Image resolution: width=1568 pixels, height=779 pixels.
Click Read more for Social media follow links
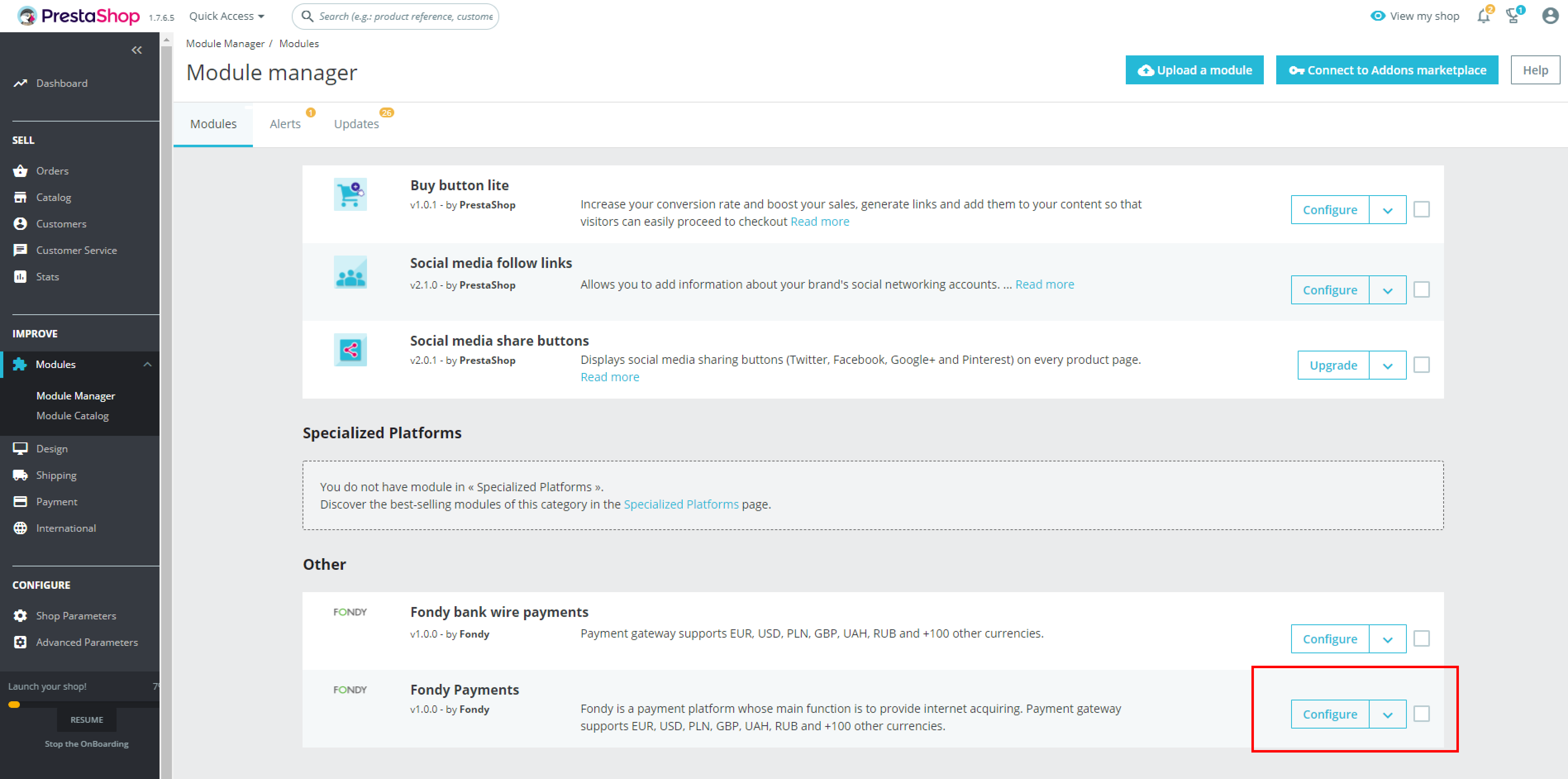1044,284
